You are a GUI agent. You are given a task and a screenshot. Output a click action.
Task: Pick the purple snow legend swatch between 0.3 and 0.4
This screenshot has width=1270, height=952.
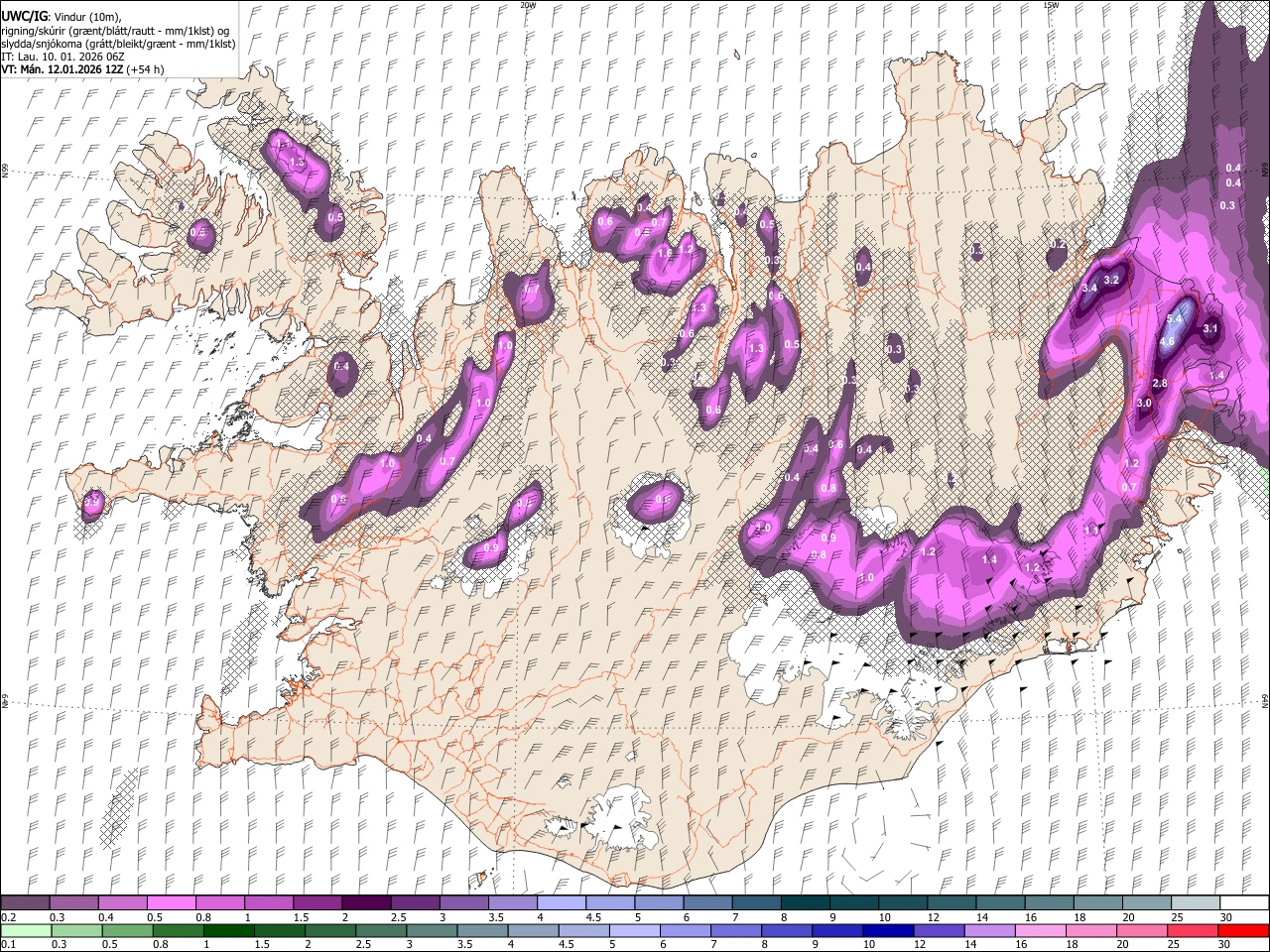tap(73, 903)
